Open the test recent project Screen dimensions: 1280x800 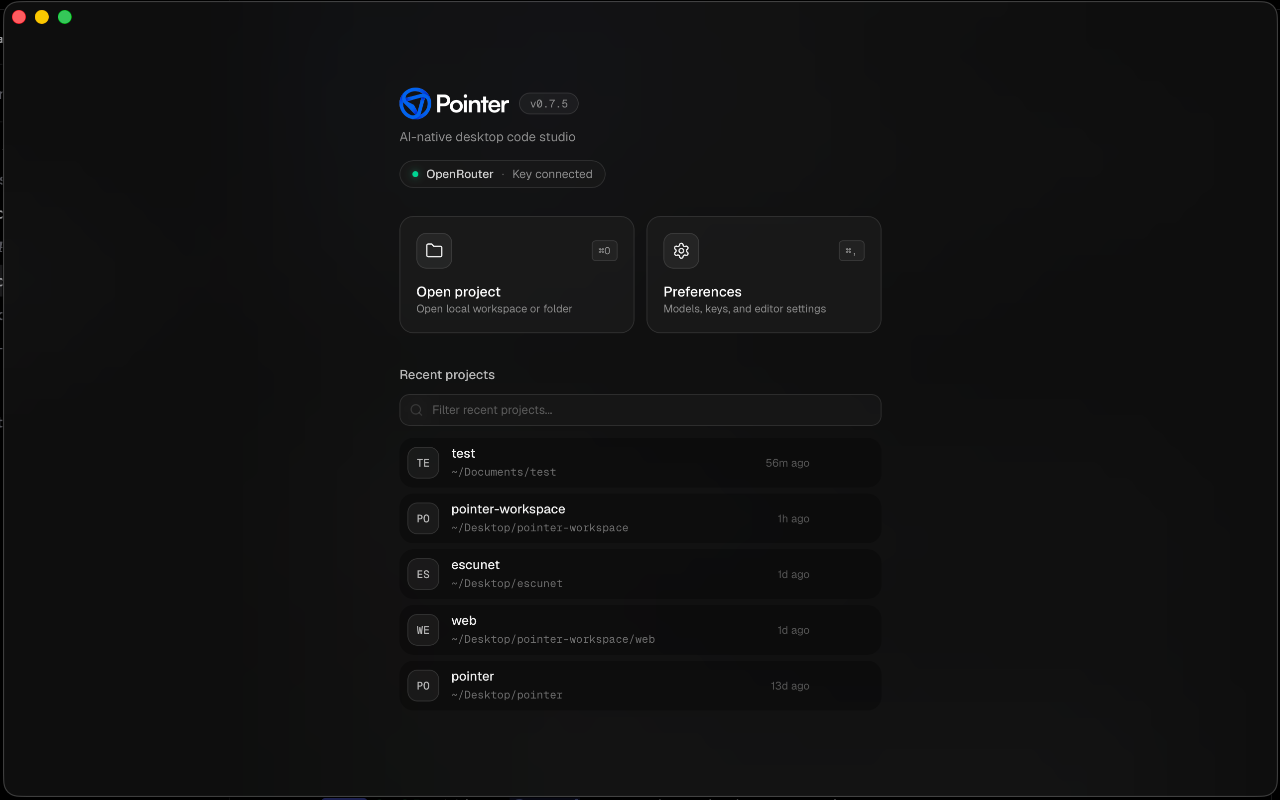tap(640, 463)
